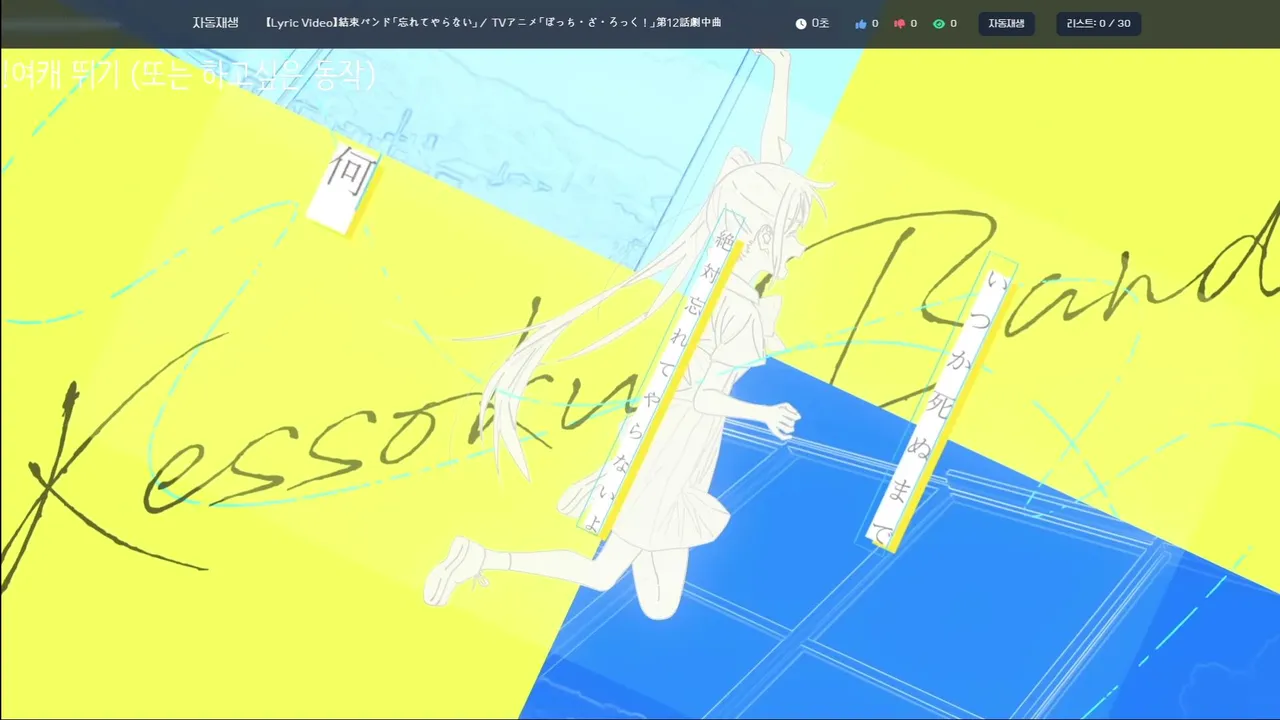Image resolution: width=1280 pixels, height=720 pixels.
Task: Click the video playback area
Action: (640, 384)
